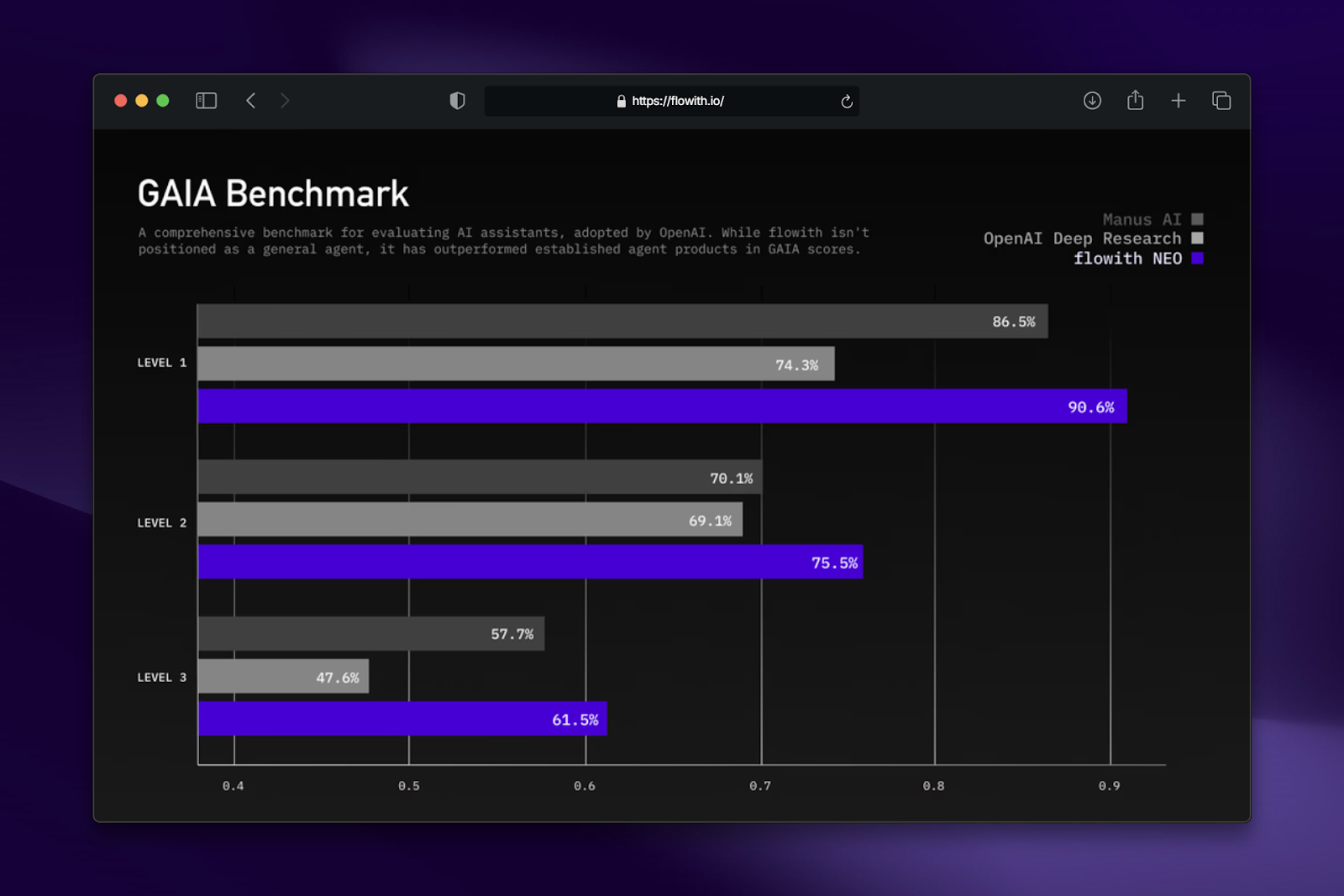This screenshot has width=1344, height=896.
Task: Click the benchmark description paragraph
Action: [x=504, y=241]
